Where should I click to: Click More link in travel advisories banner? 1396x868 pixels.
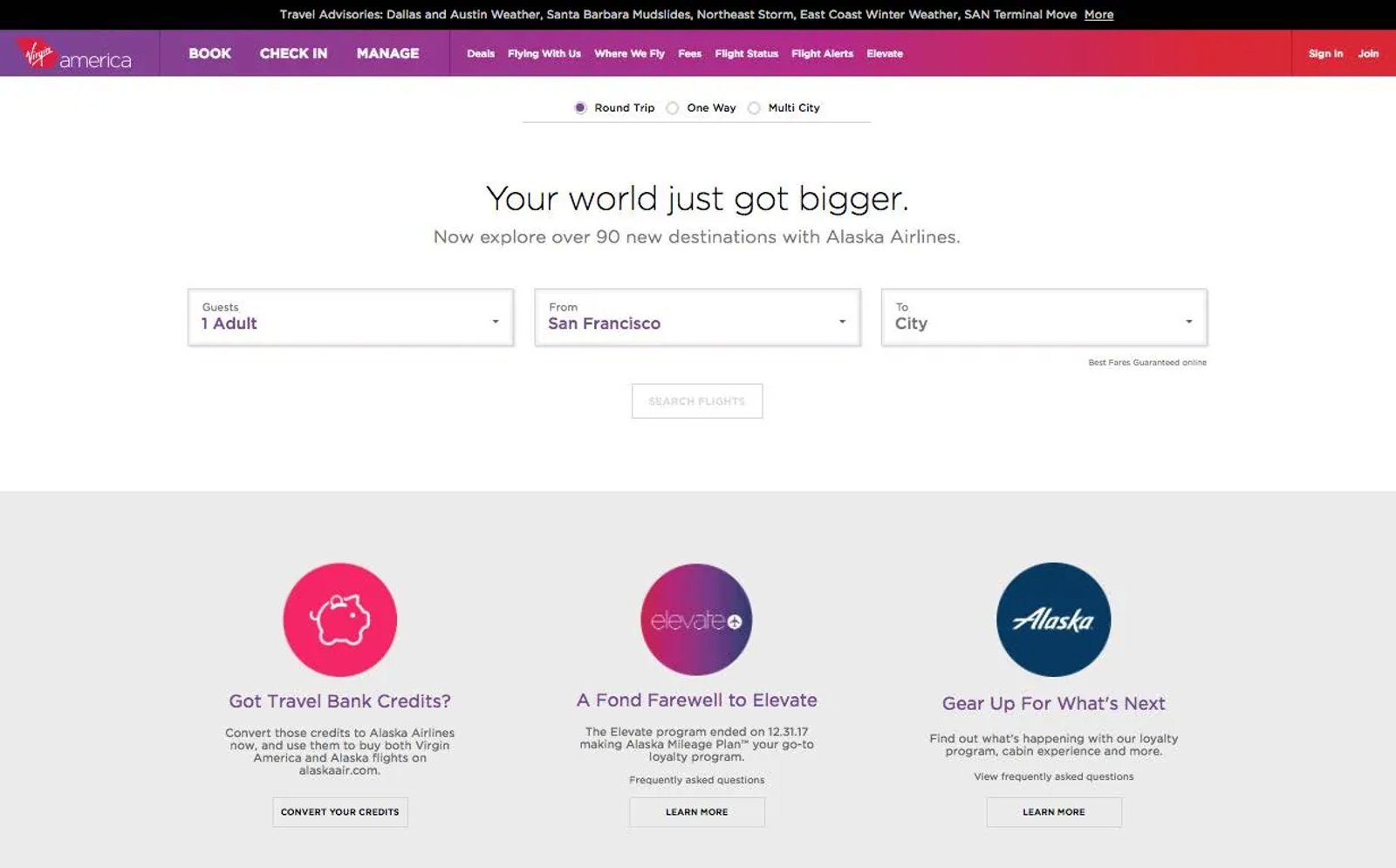pos(1098,15)
